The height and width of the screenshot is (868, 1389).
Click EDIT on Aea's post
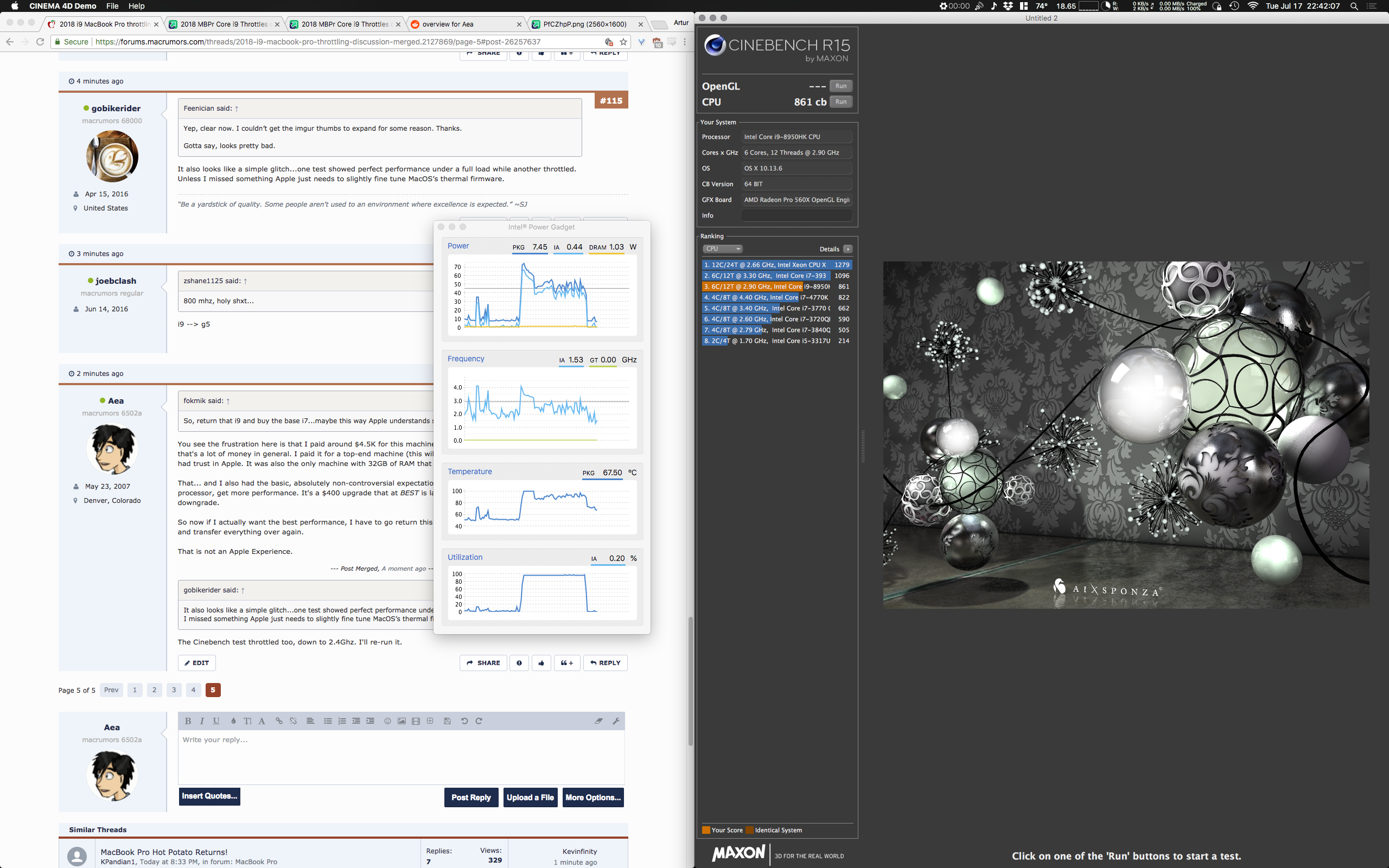pyautogui.click(x=197, y=663)
